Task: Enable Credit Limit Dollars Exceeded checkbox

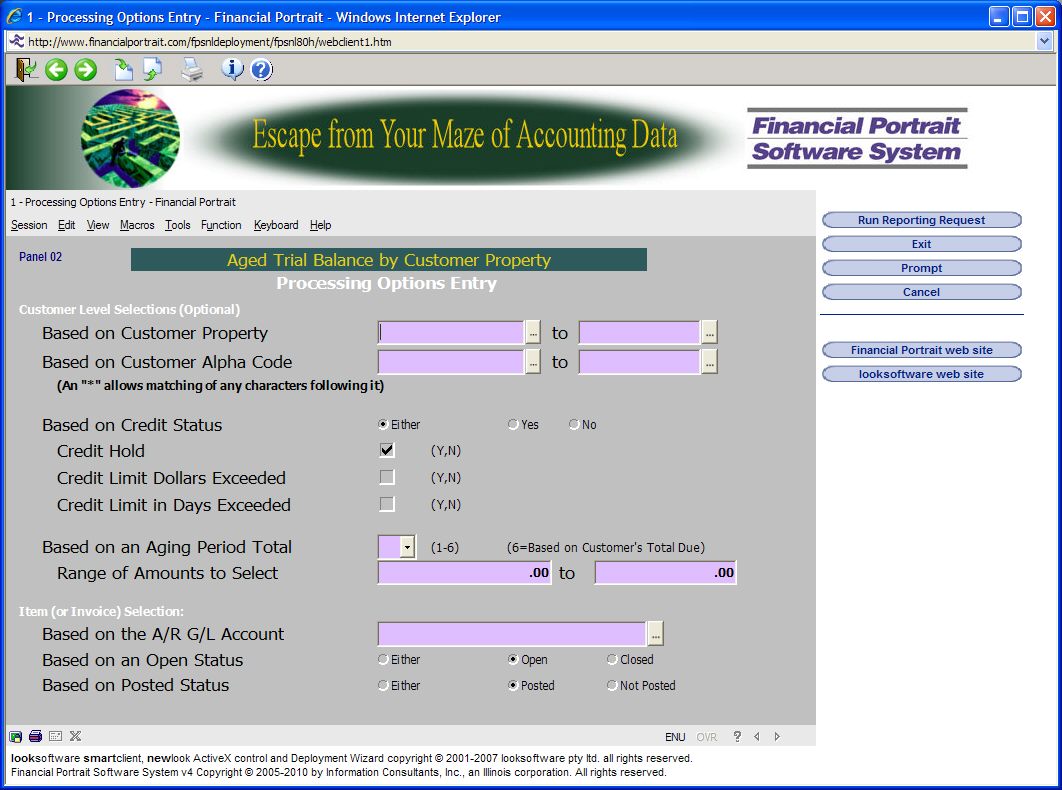Action: click(x=387, y=477)
